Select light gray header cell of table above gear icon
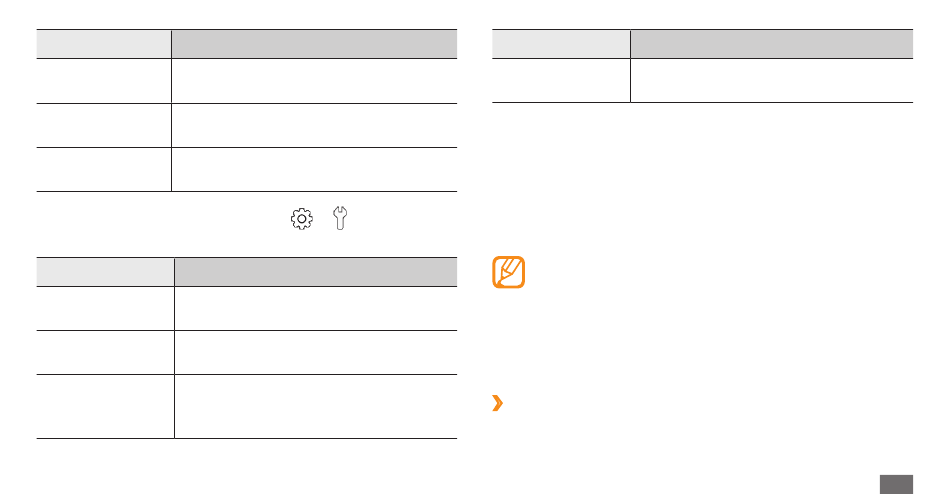 (104, 44)
